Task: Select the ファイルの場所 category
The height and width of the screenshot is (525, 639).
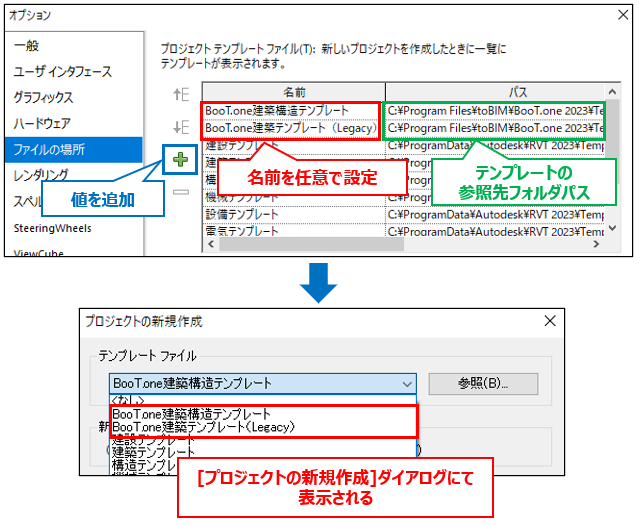Action: (74, 150)
